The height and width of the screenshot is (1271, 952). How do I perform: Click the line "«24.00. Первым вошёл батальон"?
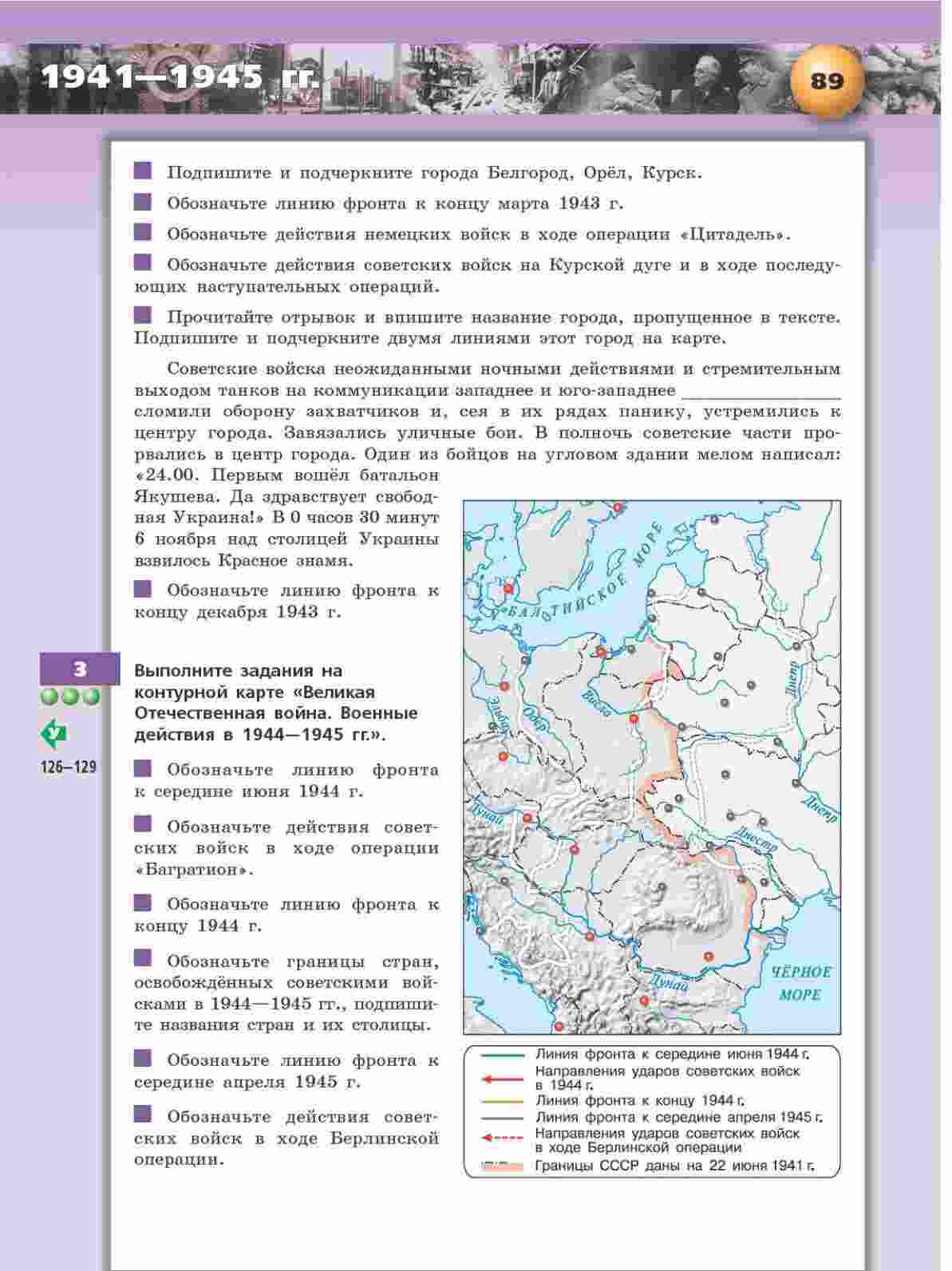[x=287, y=476]
